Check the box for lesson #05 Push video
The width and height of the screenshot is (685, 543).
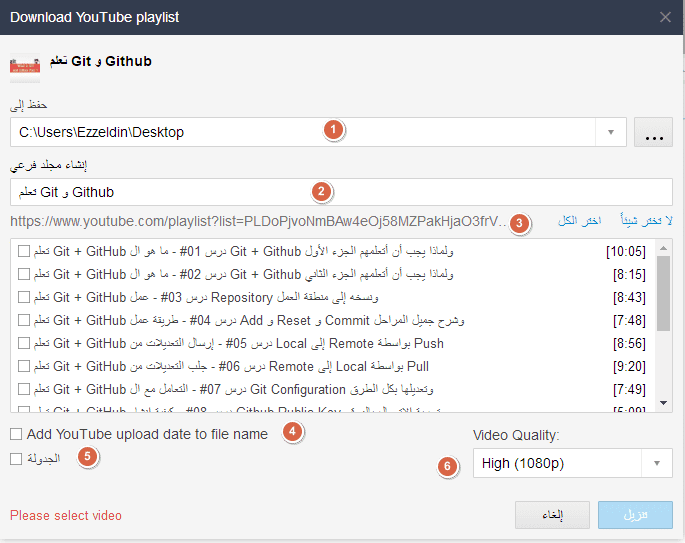click(x=24, y=343)
